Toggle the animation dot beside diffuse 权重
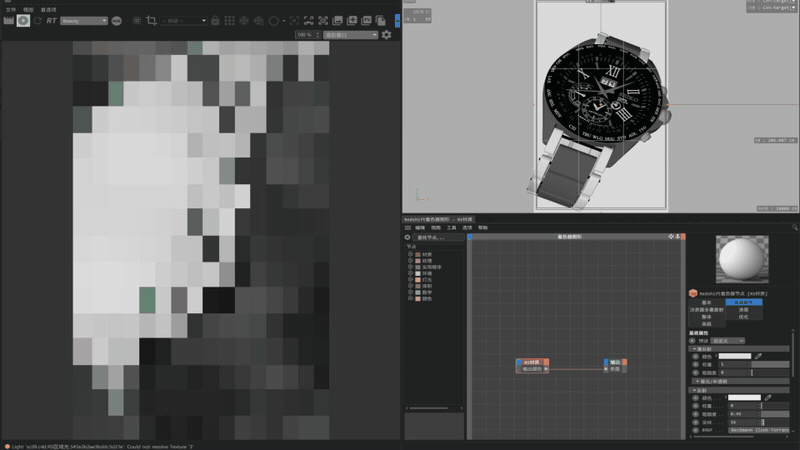Screen dimensions: 800x450 [x=695, y=364]
